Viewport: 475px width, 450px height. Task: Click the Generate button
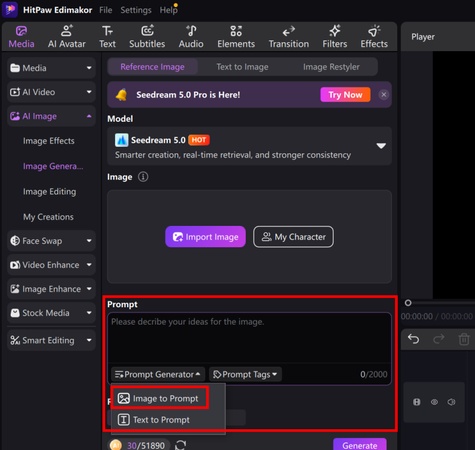360,445
